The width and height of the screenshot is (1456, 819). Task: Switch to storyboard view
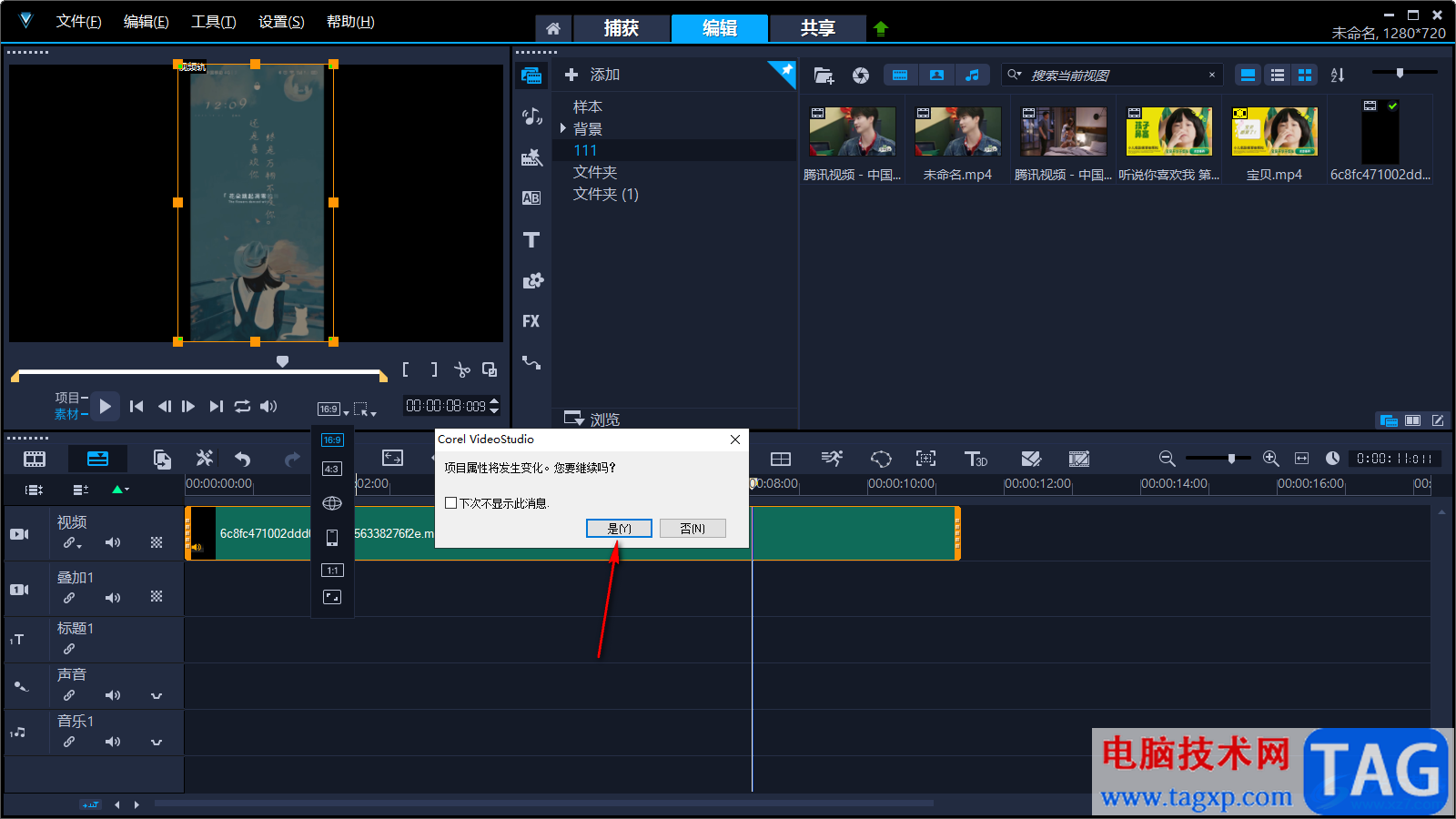tap(35, 459)
